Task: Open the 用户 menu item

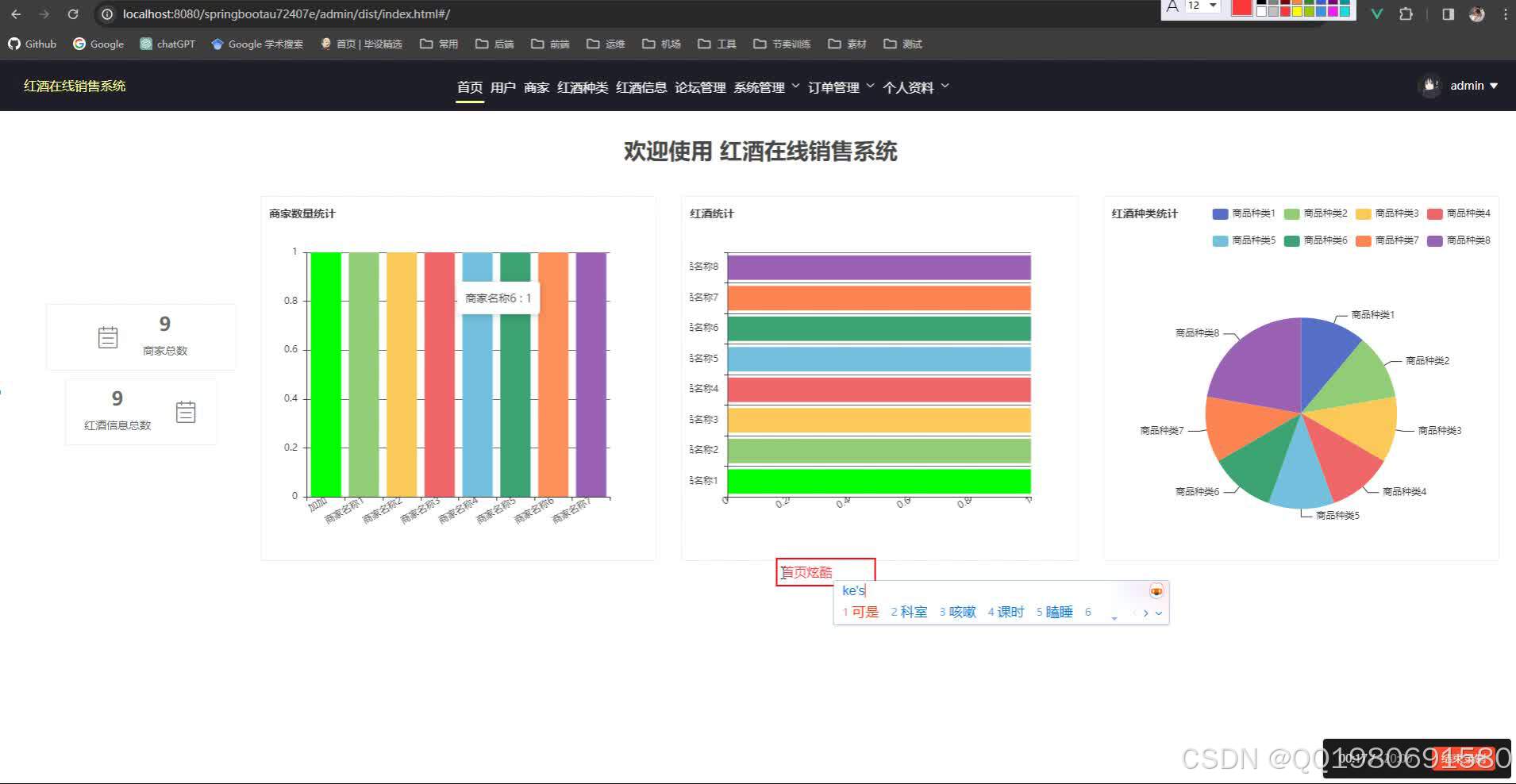Action: pyautogui.click(x=503, y=87)
